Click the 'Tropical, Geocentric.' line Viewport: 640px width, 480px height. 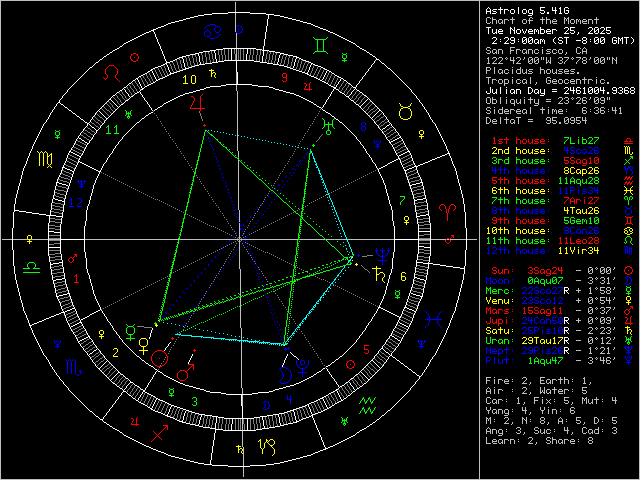coord(548,81)
